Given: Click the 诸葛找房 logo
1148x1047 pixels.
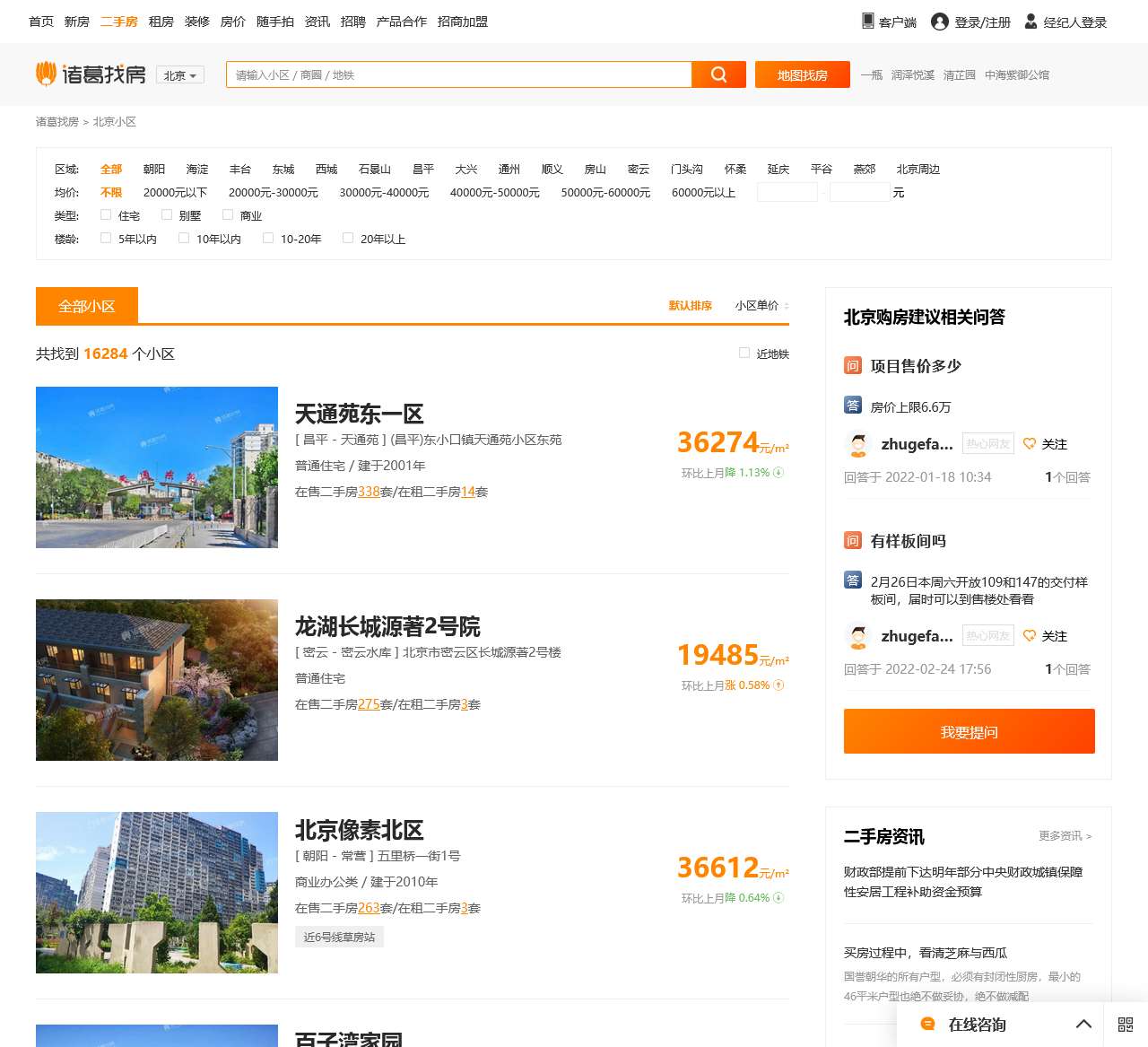Looking at the screenshot, I should [90, 74].
